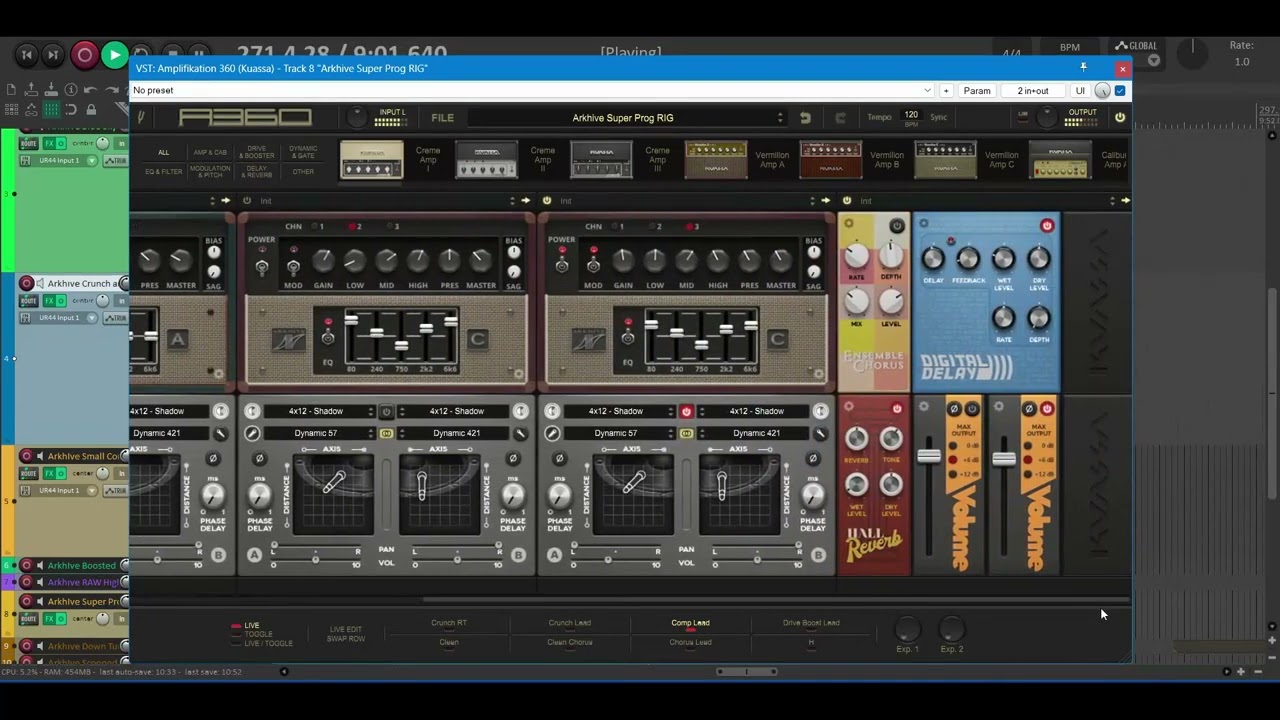Show ALL effect categories tab

(x=164, y=152)
